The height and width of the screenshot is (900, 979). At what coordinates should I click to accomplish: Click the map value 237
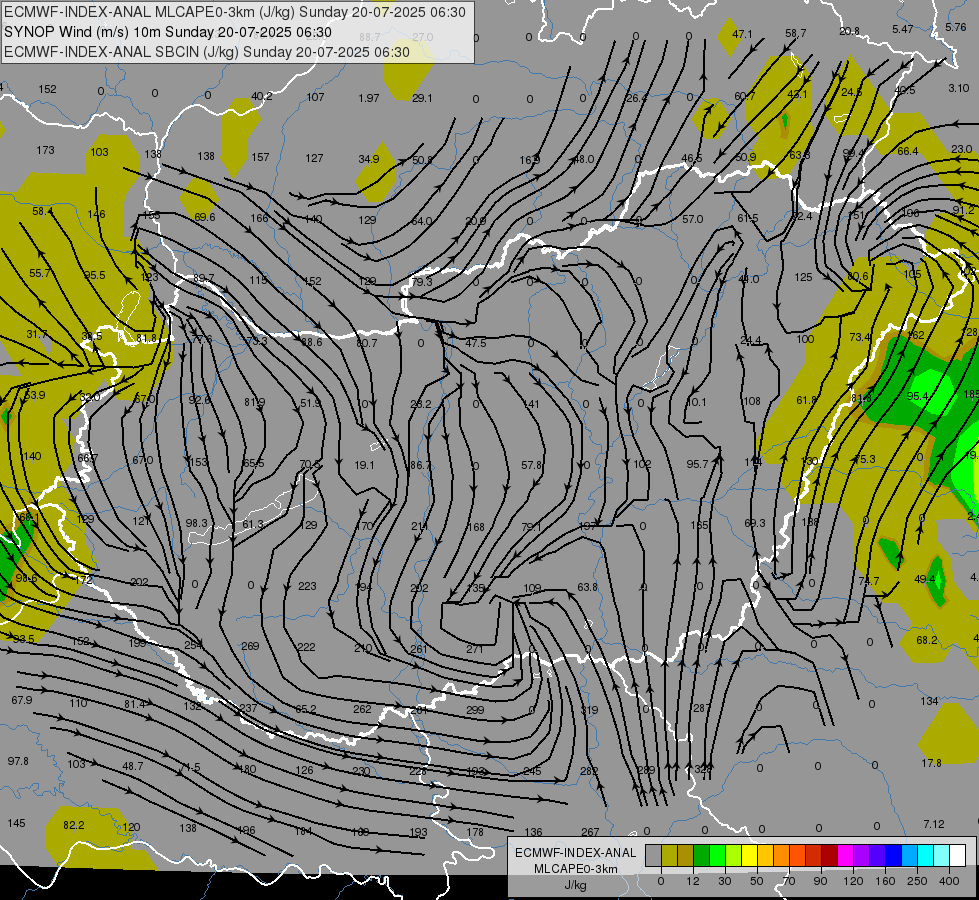(248, 708)
